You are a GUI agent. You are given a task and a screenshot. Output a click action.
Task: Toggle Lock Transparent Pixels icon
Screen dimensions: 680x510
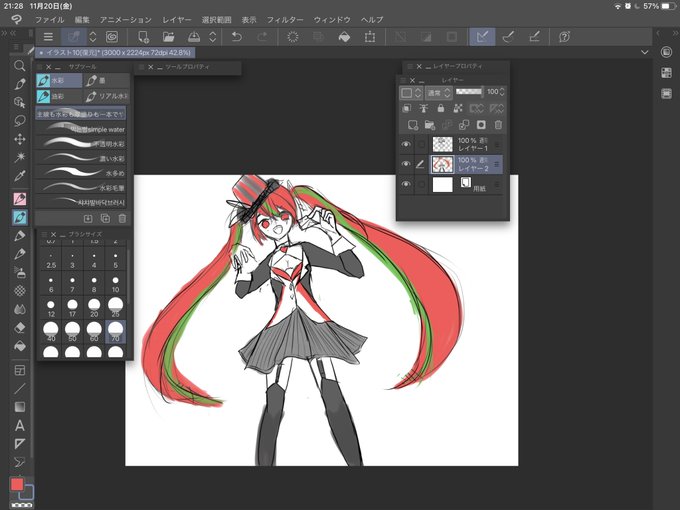(458, 108)
